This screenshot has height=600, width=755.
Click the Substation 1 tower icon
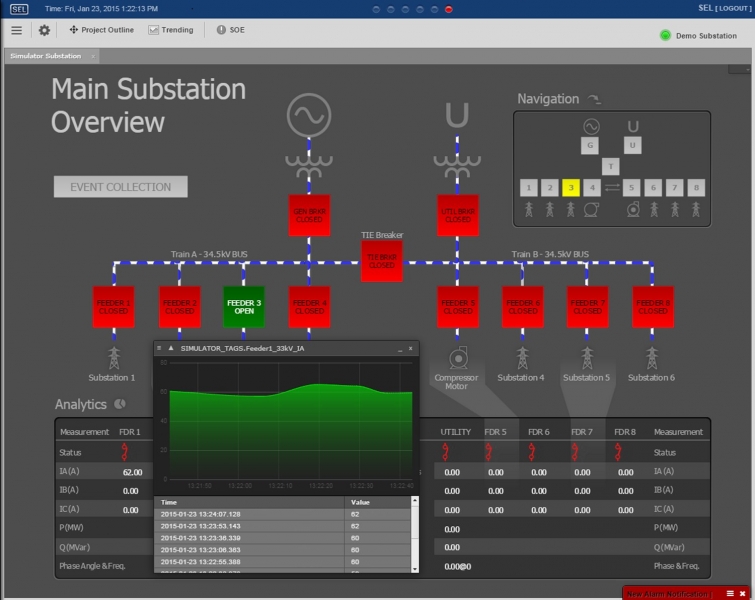point(113,357)
